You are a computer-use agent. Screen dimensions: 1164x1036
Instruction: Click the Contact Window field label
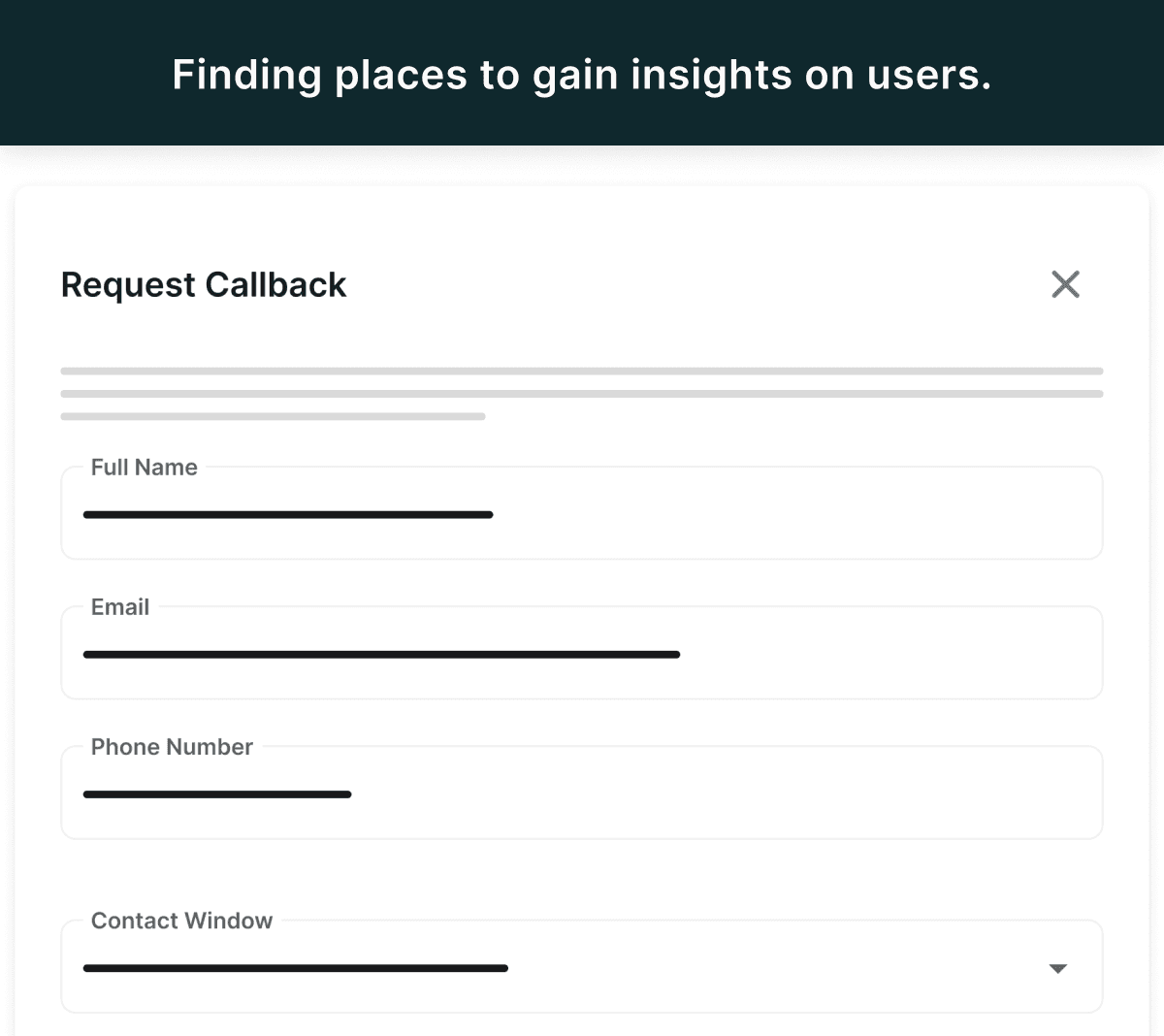coord(181,921)
